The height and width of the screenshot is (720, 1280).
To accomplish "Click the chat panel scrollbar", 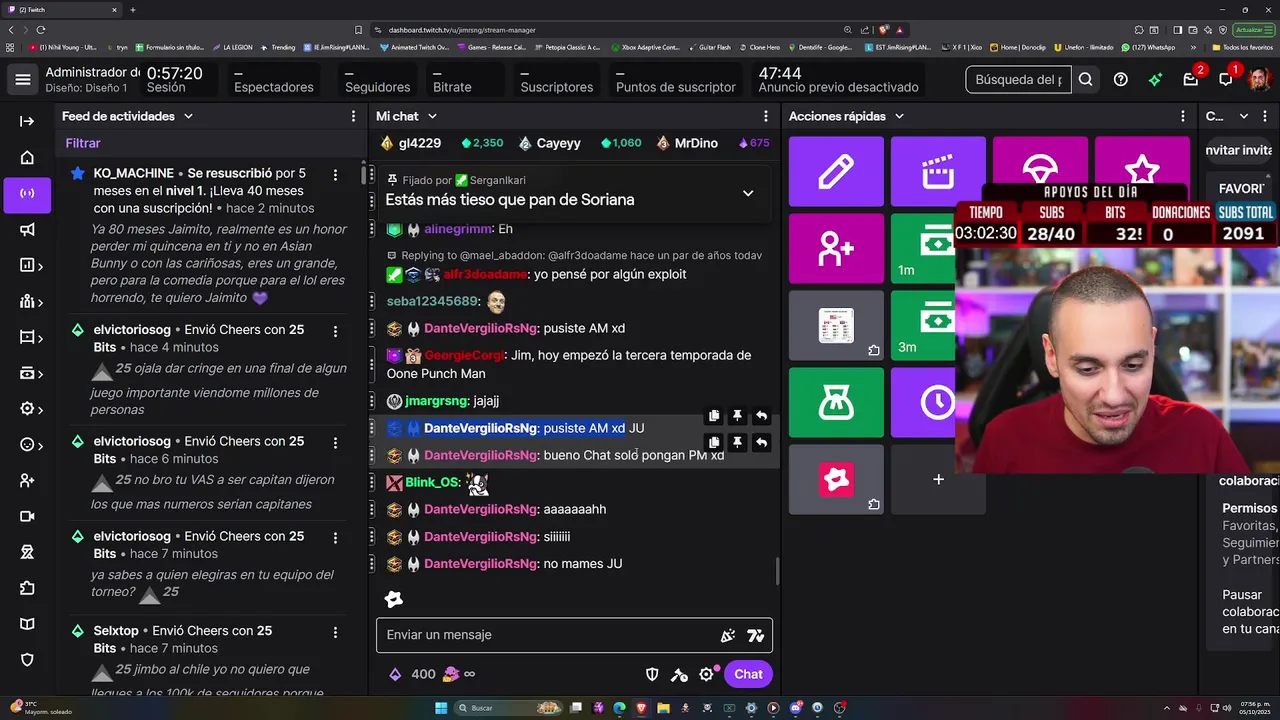I will pyautogui.click(x=777, y=572).
